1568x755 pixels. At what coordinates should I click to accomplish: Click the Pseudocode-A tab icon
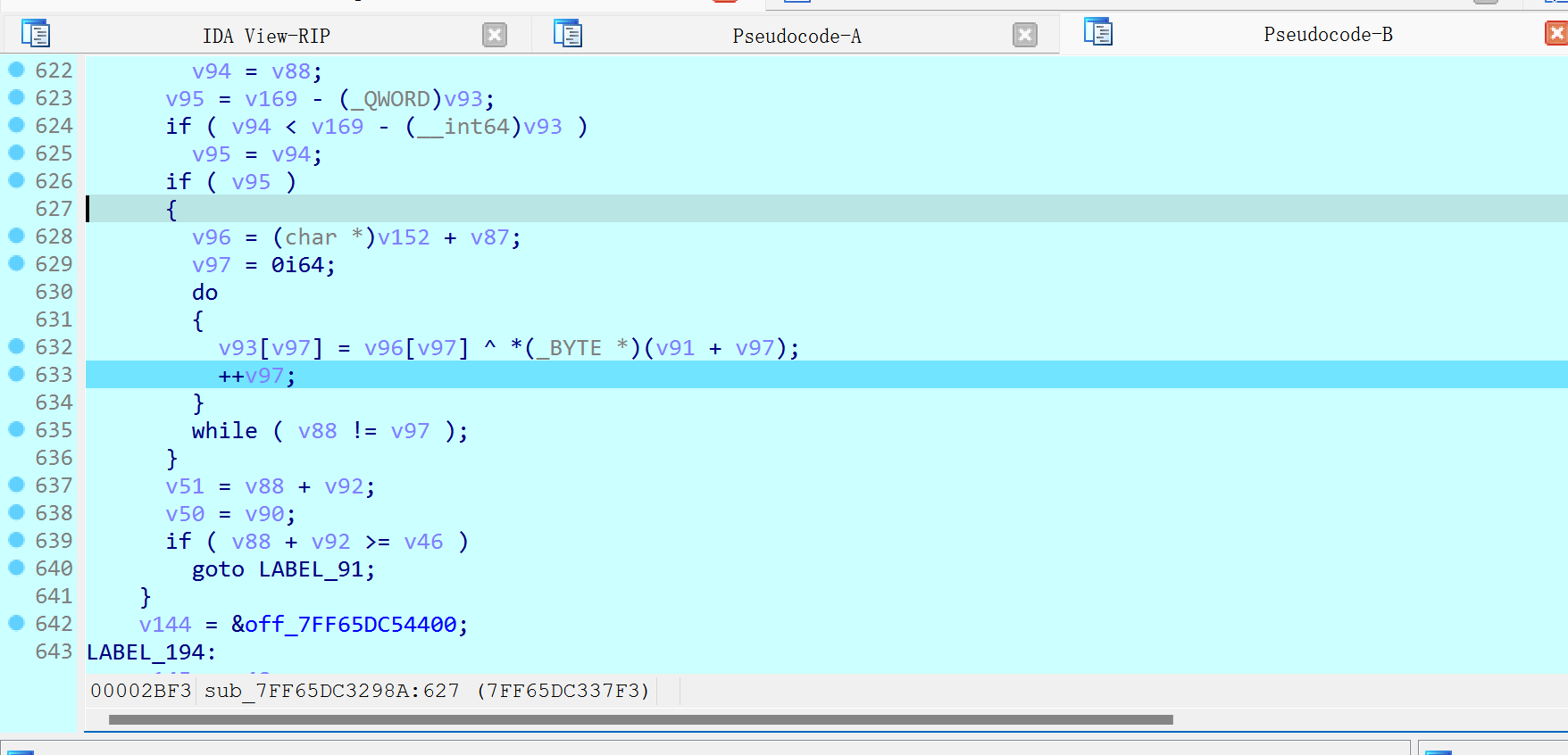coord(568,35)
